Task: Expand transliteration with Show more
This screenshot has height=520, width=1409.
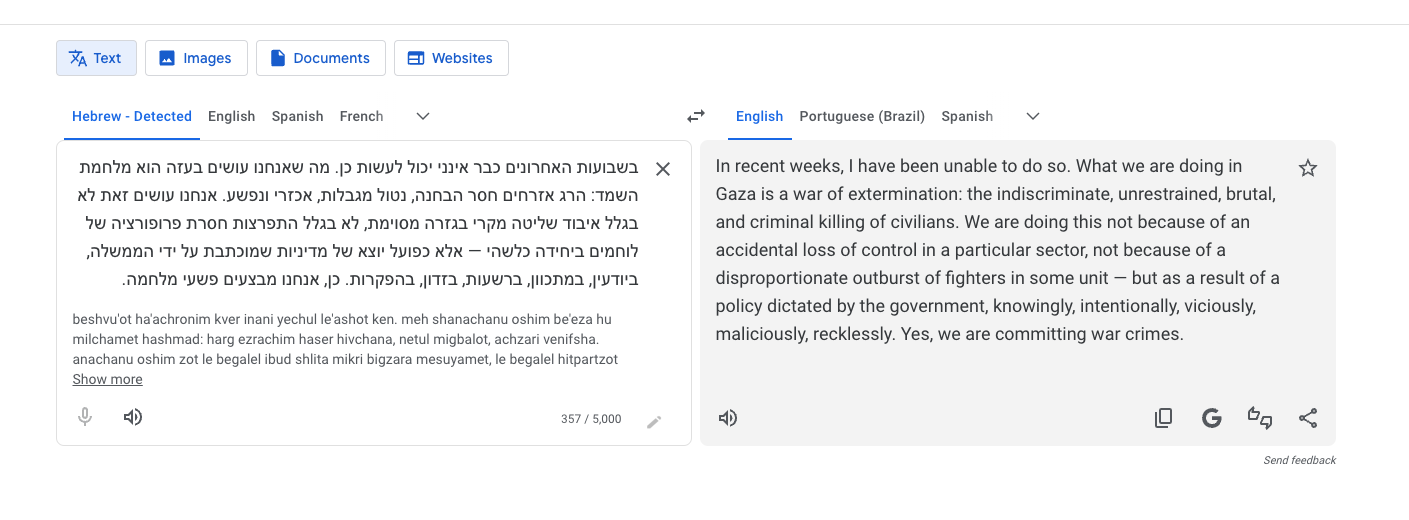Action: pos(107,379)
